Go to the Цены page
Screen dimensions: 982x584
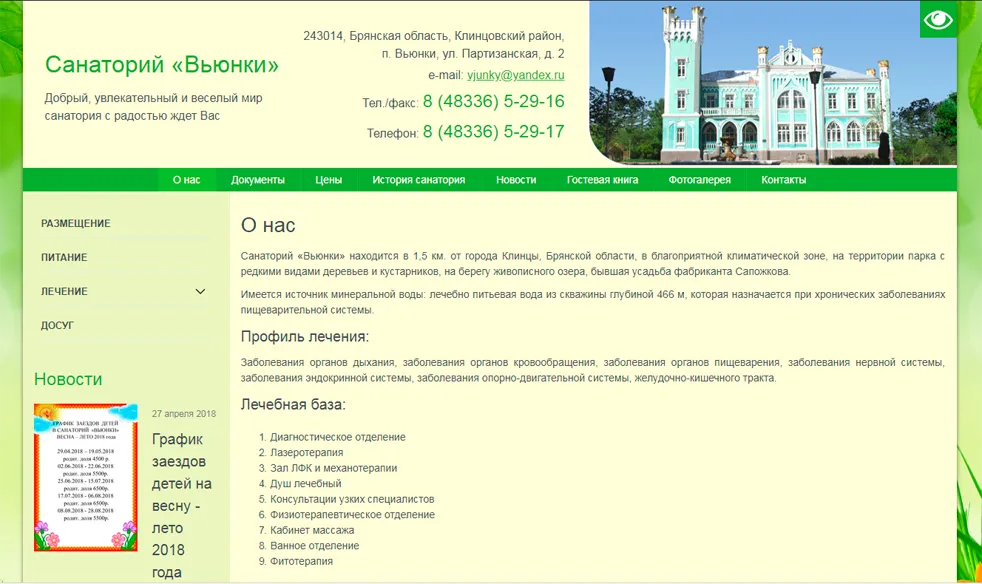(x=328, y=180)
